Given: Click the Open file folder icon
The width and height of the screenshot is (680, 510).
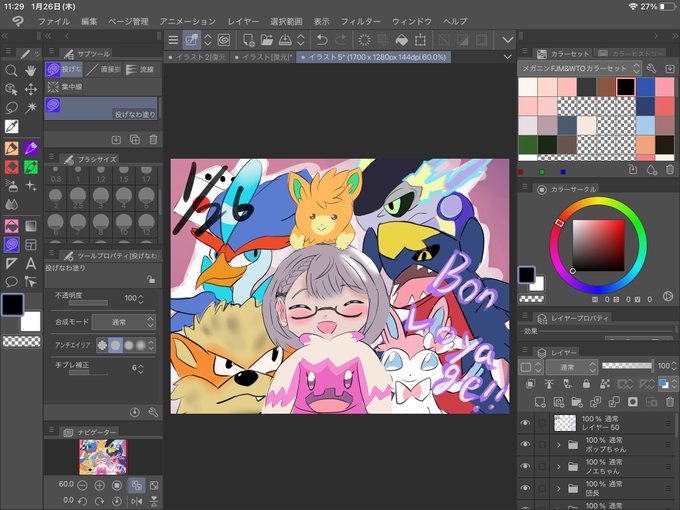Looking at the screenshot, I should point(267,40).
